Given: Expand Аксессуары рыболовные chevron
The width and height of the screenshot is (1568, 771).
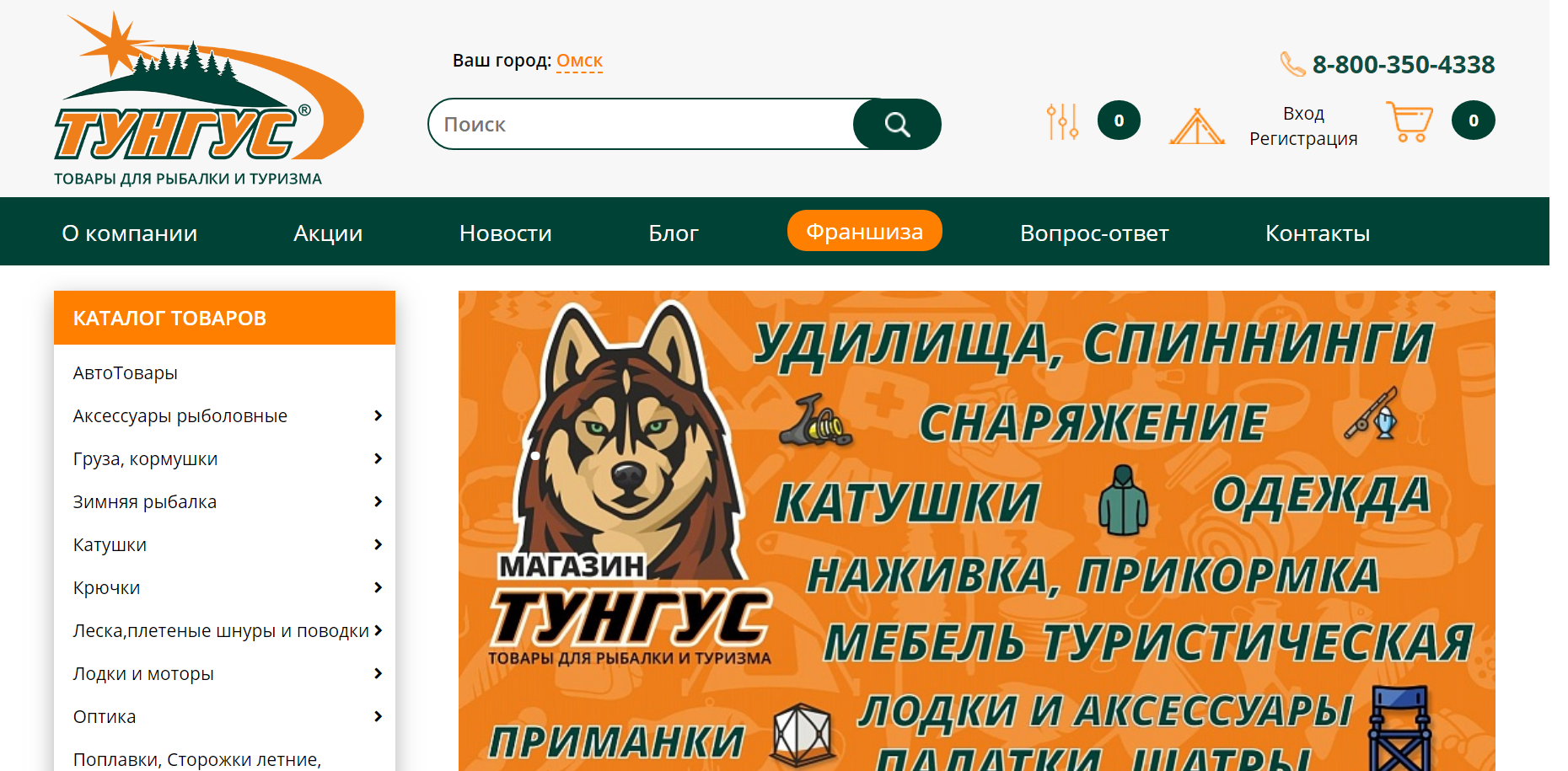Looking at the screenshot, I should [x=378, y=415].
